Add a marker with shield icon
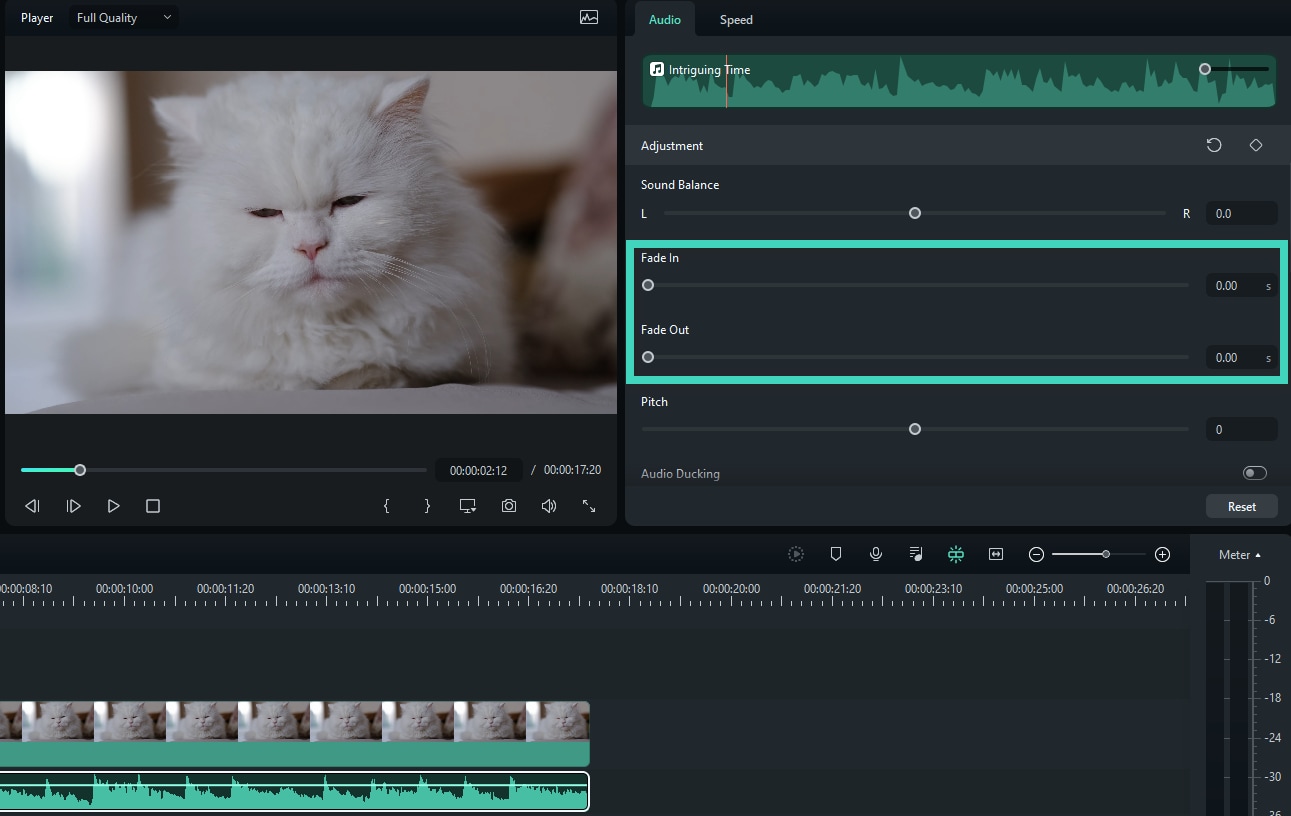 pyautogui.click(x=836, y=554)
